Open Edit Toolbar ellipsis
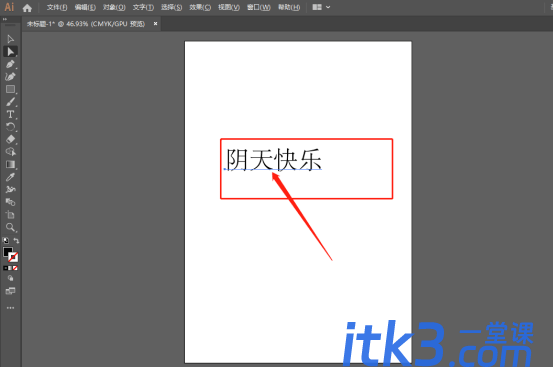The image size is (554, 368). coord(10,308)
